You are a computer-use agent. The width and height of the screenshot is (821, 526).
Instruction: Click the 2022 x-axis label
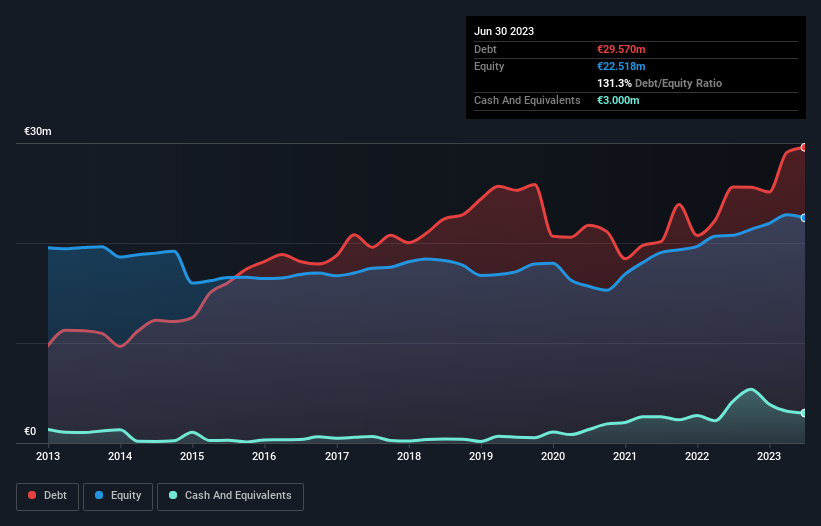697,456
